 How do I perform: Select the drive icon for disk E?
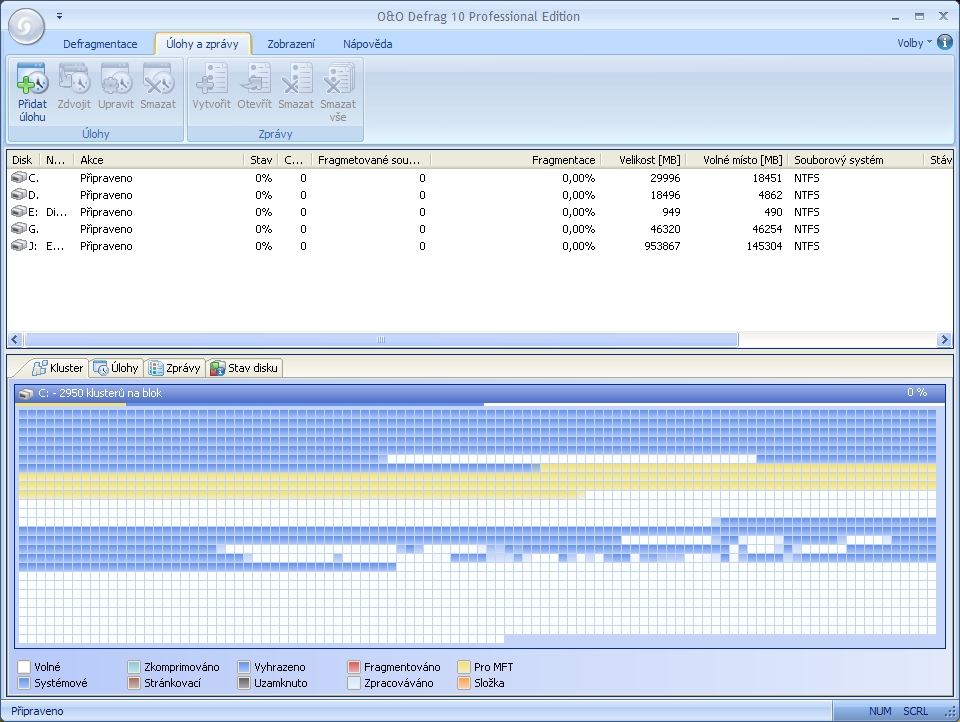tap(18, 212)
